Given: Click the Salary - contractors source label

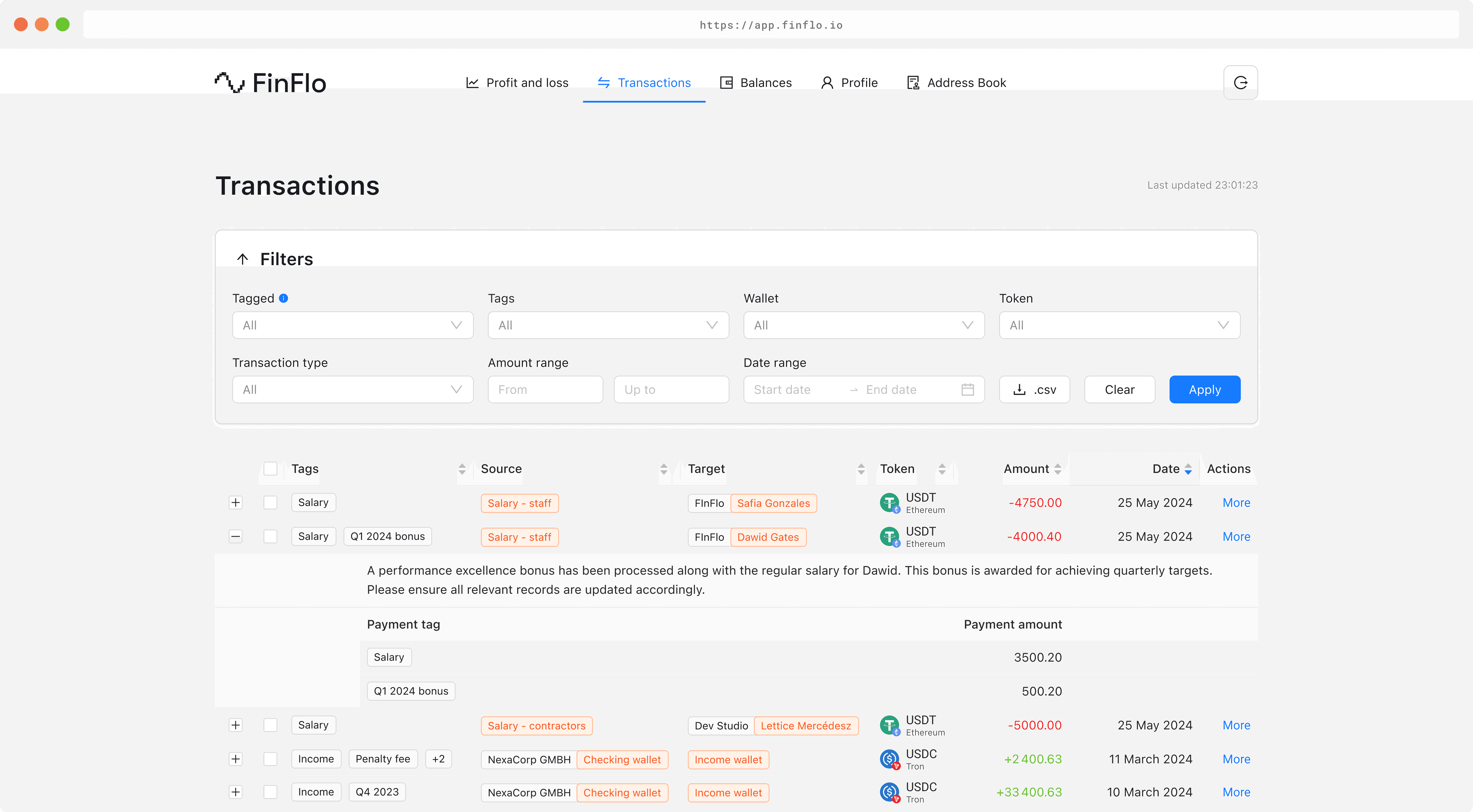Looking at the screenshot, I should pos(537,726).
